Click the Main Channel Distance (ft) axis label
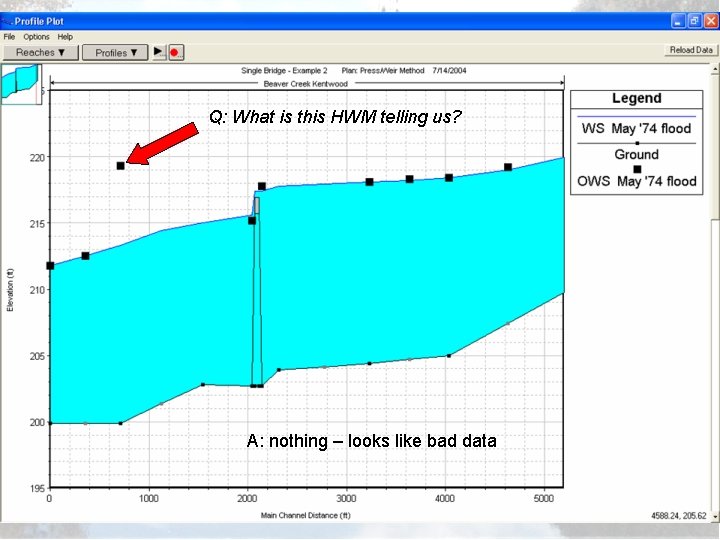The width and height of the screenshot is (720, 540). (x=305, y=515)
